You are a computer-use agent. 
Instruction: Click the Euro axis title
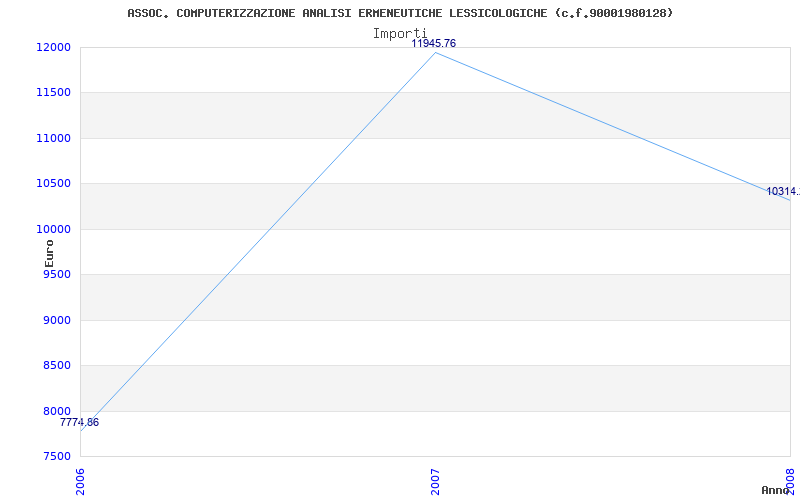49,253
